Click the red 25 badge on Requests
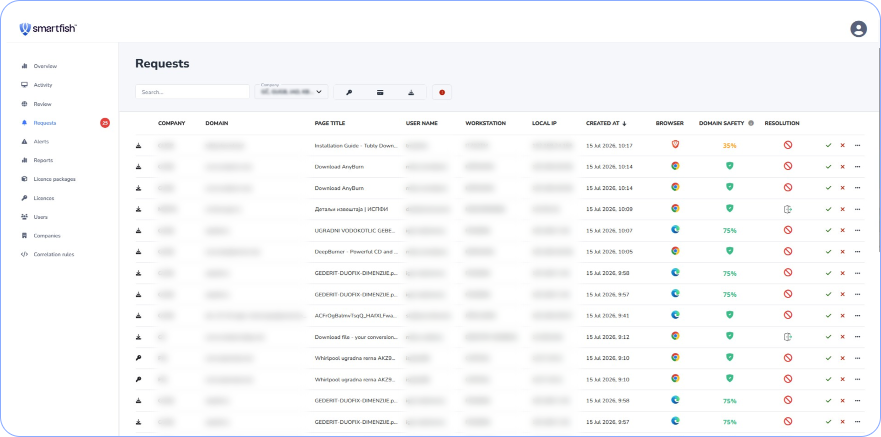The image size is (881, 437). [x=105, y=123]
